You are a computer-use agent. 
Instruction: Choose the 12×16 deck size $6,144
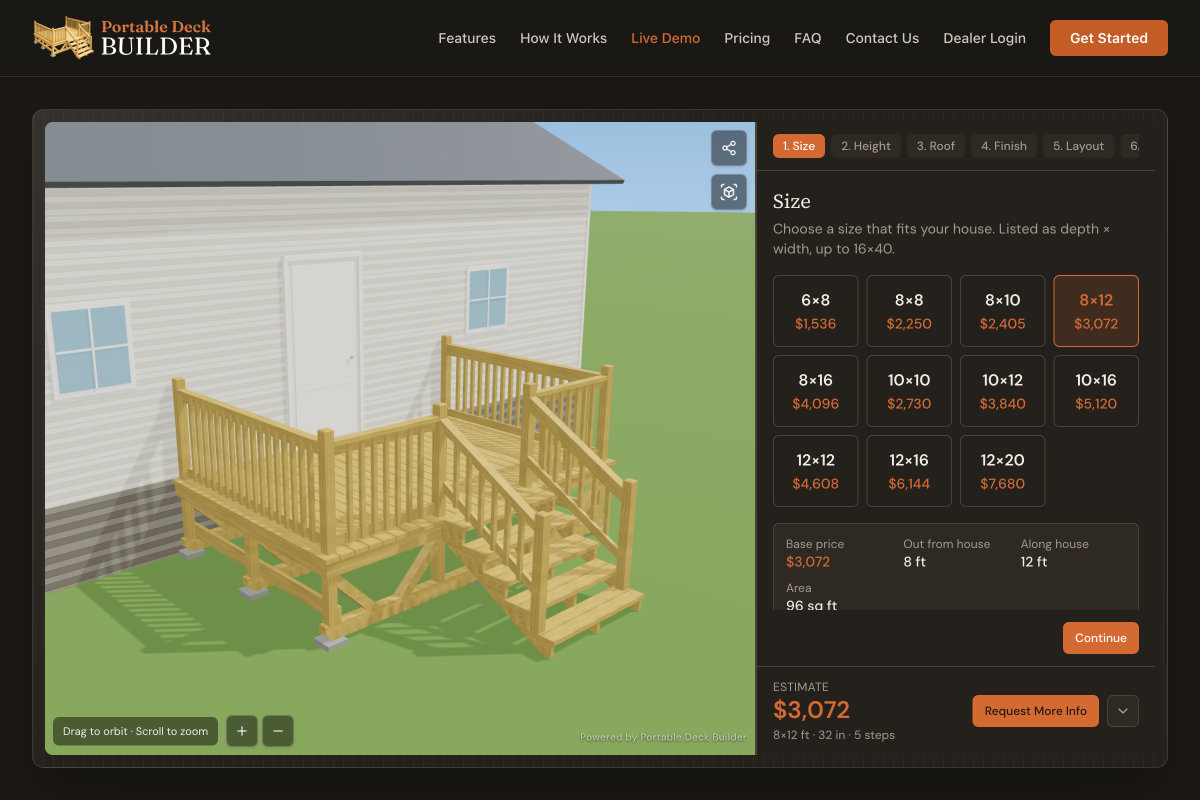pyautogui.click(x=909, y=471)
